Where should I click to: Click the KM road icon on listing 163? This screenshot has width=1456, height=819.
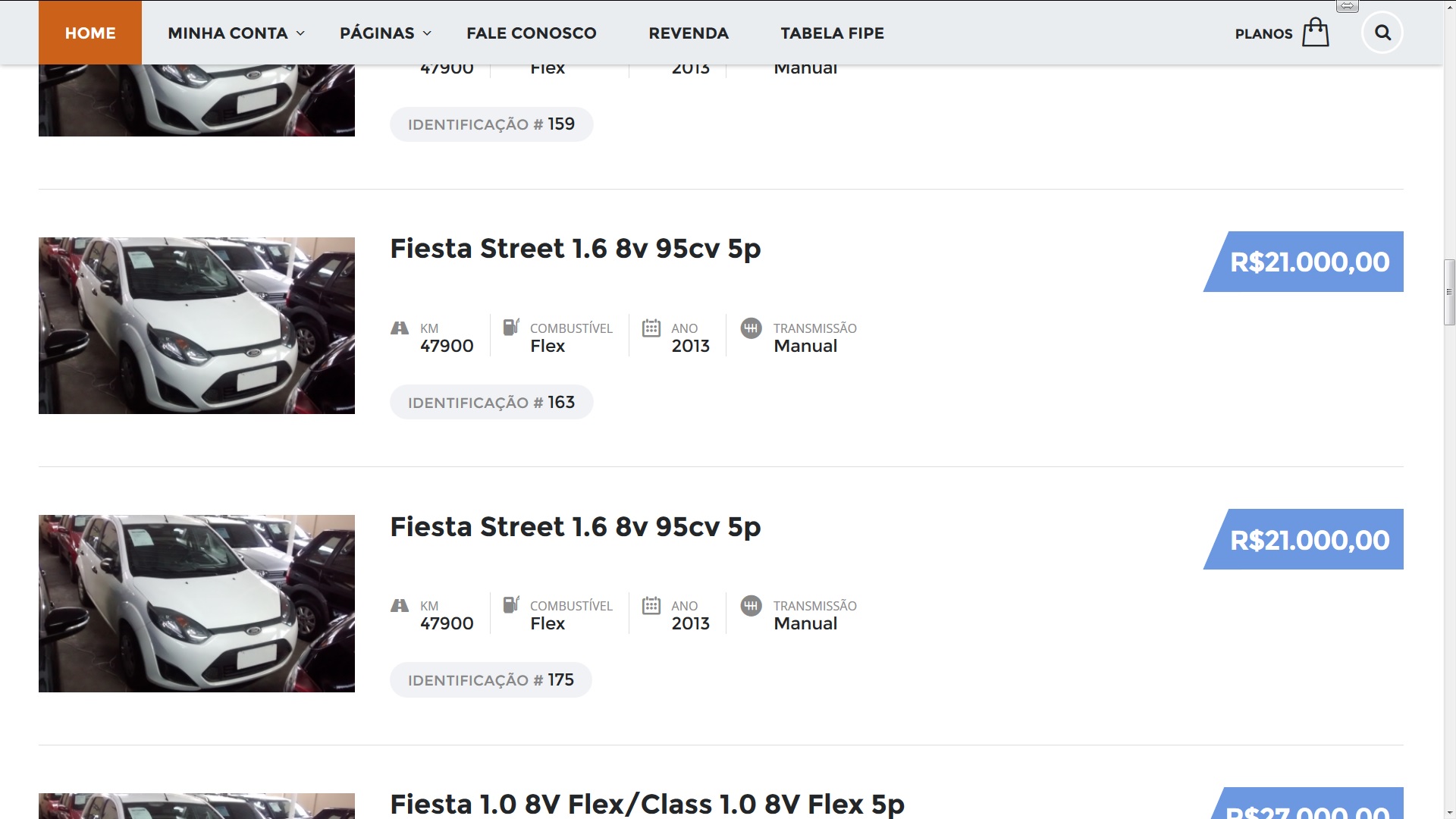point(400,328)
